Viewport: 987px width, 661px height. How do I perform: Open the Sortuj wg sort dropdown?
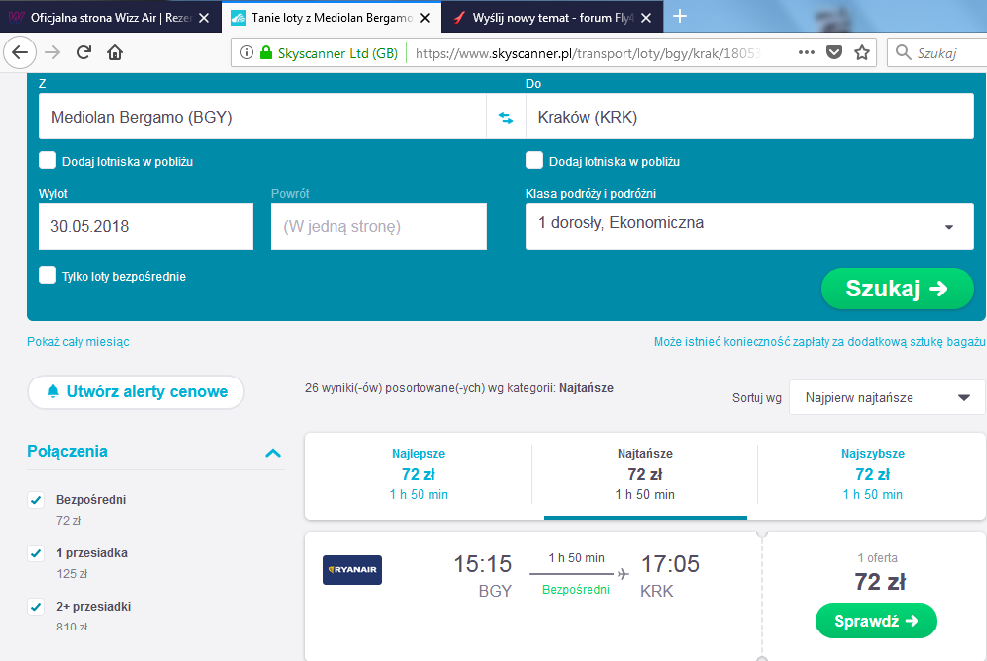[x=887, y=397]
